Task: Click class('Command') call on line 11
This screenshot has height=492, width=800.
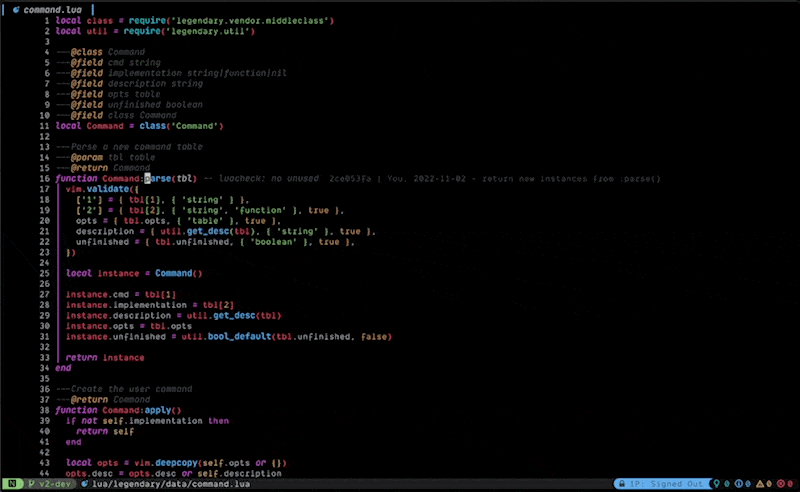Action: [x=181, y=126]
